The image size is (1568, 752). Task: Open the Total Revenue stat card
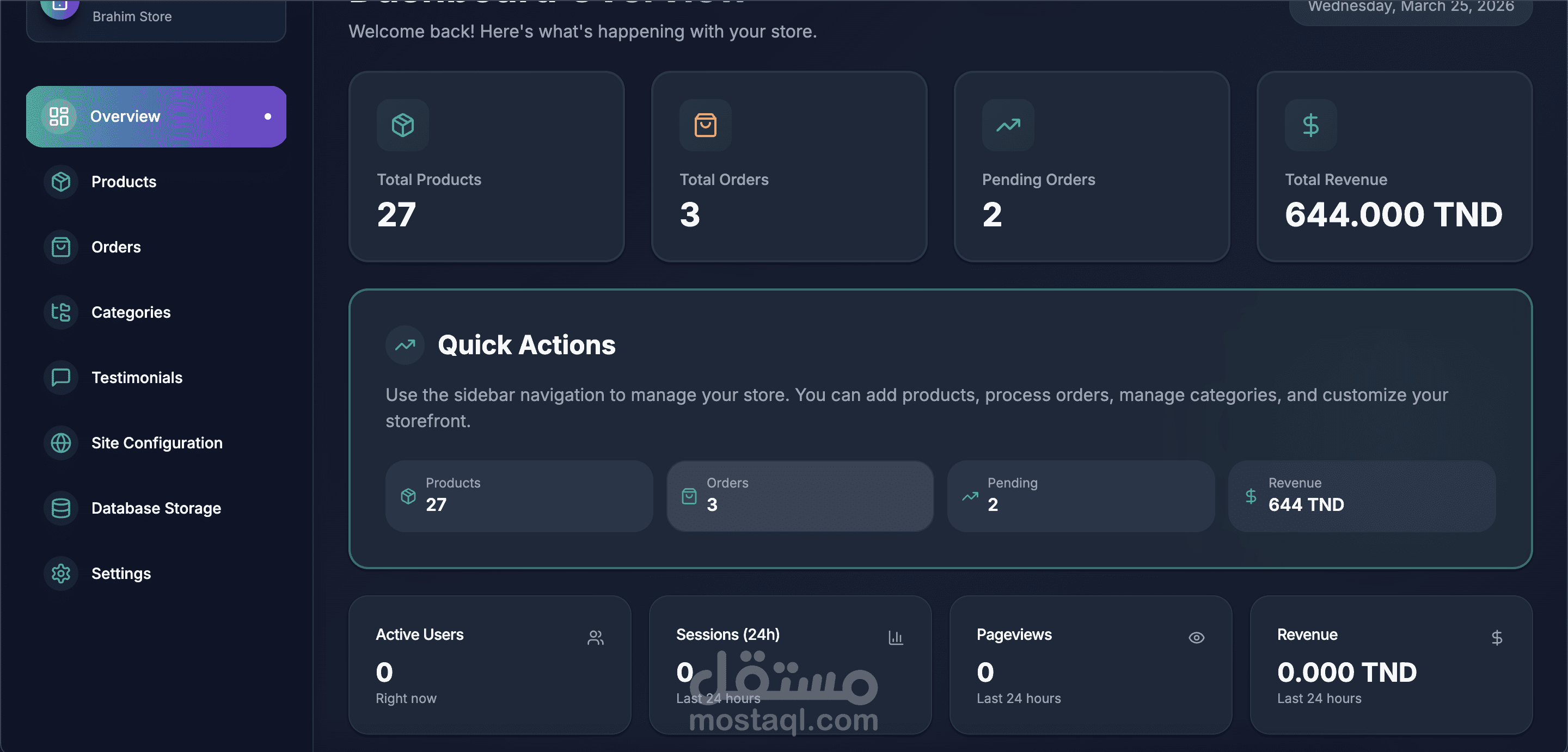click(x=1394, y=166)
